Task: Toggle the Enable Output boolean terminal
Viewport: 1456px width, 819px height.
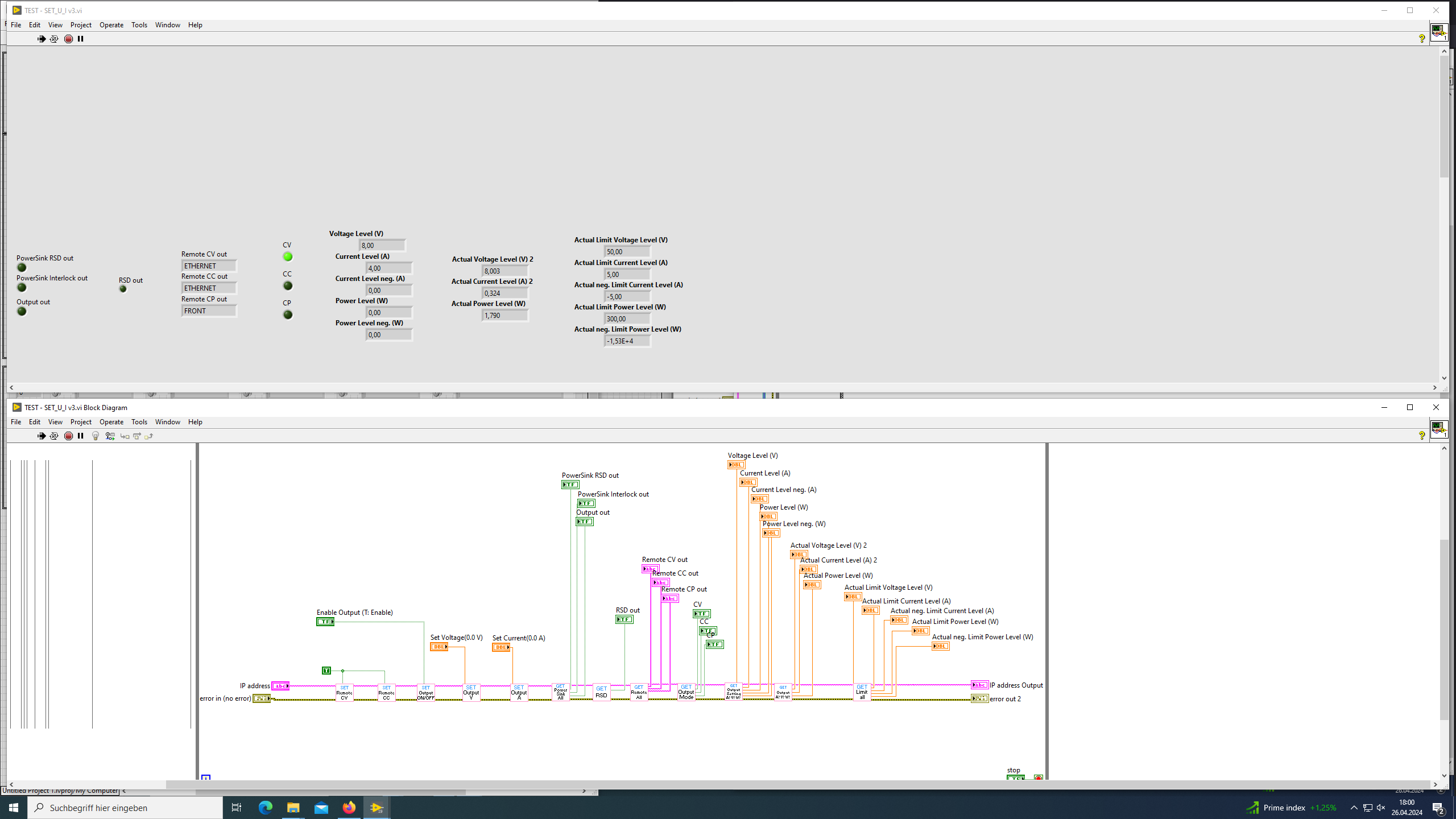Action: click(x=325, y=622)
